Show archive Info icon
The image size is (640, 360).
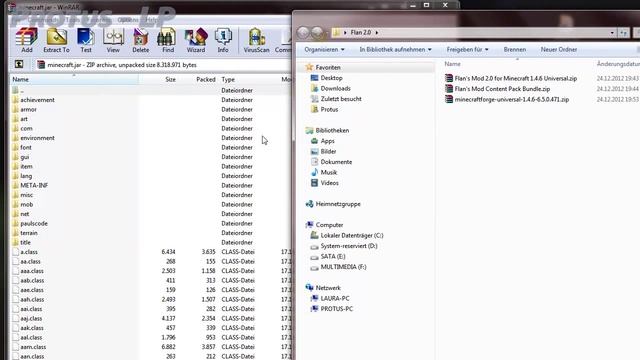click(223, 40)
